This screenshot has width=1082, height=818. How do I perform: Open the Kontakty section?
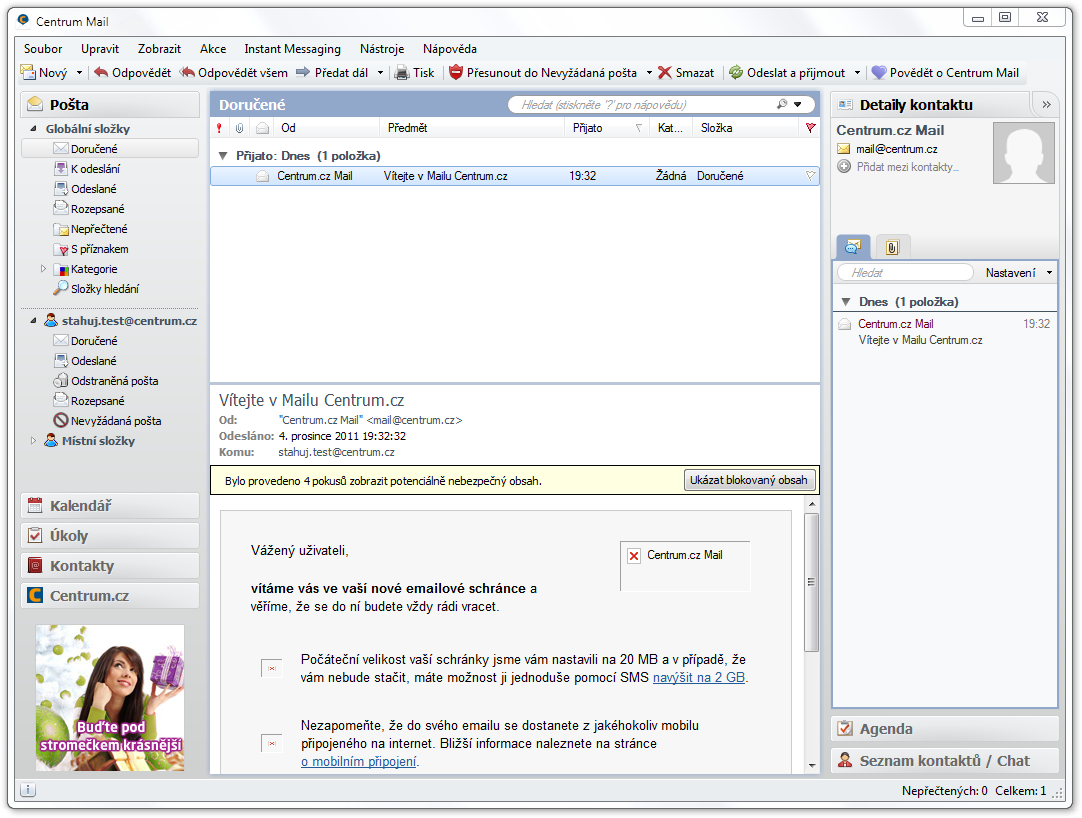tap(110, 566)
